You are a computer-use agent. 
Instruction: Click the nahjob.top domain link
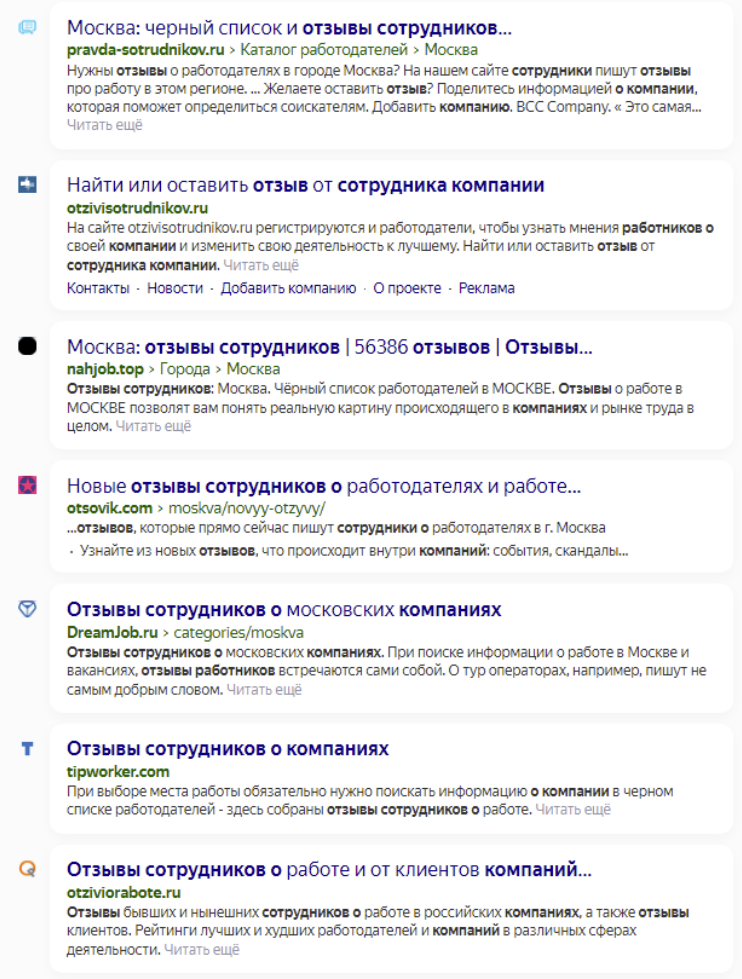(x=105, y=369)
